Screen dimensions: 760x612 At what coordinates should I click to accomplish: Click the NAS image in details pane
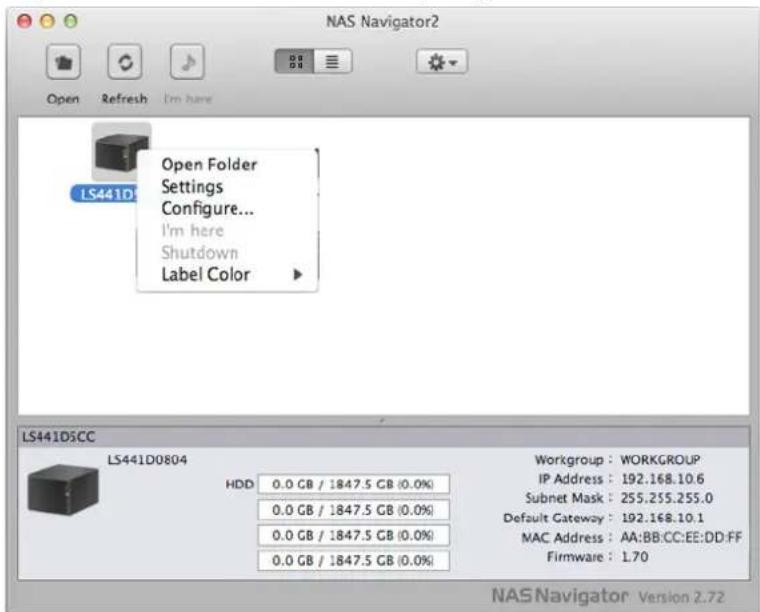tap(63, 489)
